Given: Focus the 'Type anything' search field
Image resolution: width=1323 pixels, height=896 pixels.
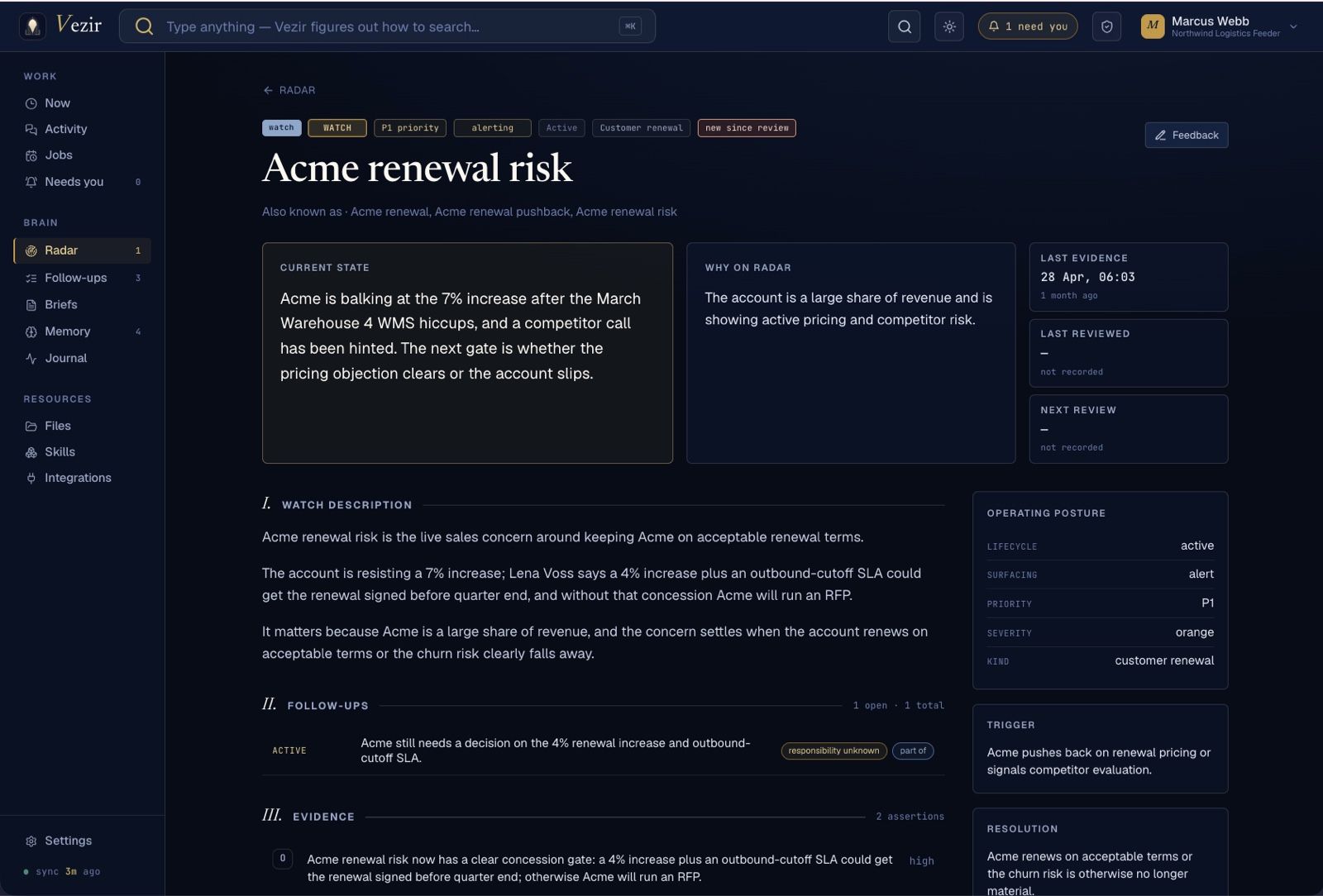Looking at the screenshot, I should pyautogui.click(x=387, y=26).
